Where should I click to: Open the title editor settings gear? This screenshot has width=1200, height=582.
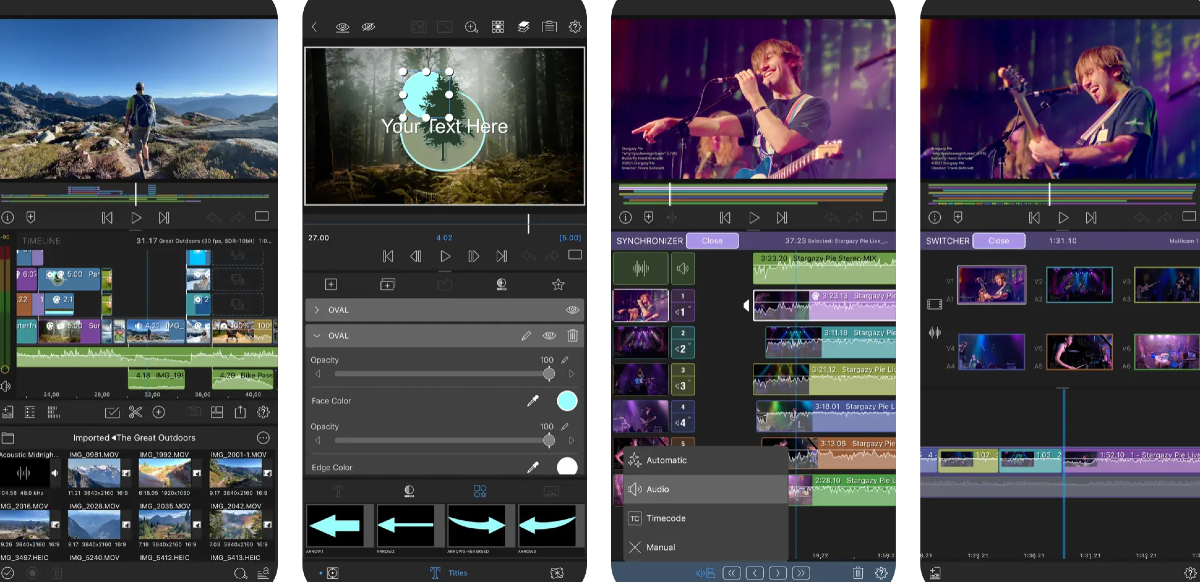coord(575,27)
